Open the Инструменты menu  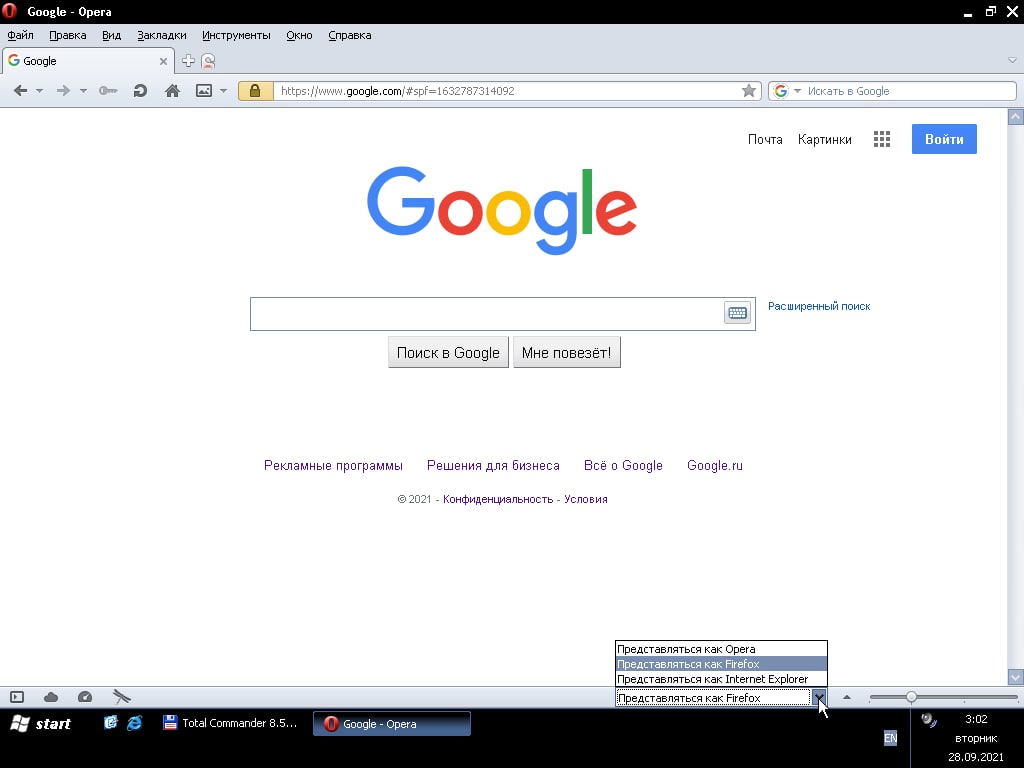236,35
